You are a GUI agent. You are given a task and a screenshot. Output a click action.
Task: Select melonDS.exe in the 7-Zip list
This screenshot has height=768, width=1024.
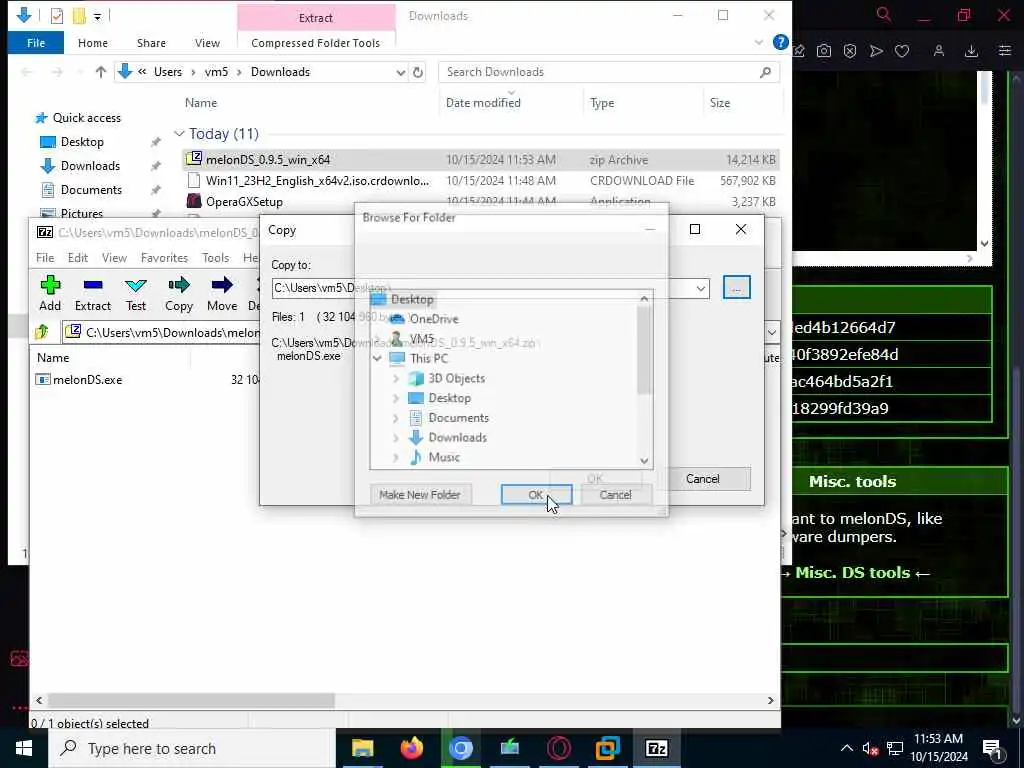[88, 380]
